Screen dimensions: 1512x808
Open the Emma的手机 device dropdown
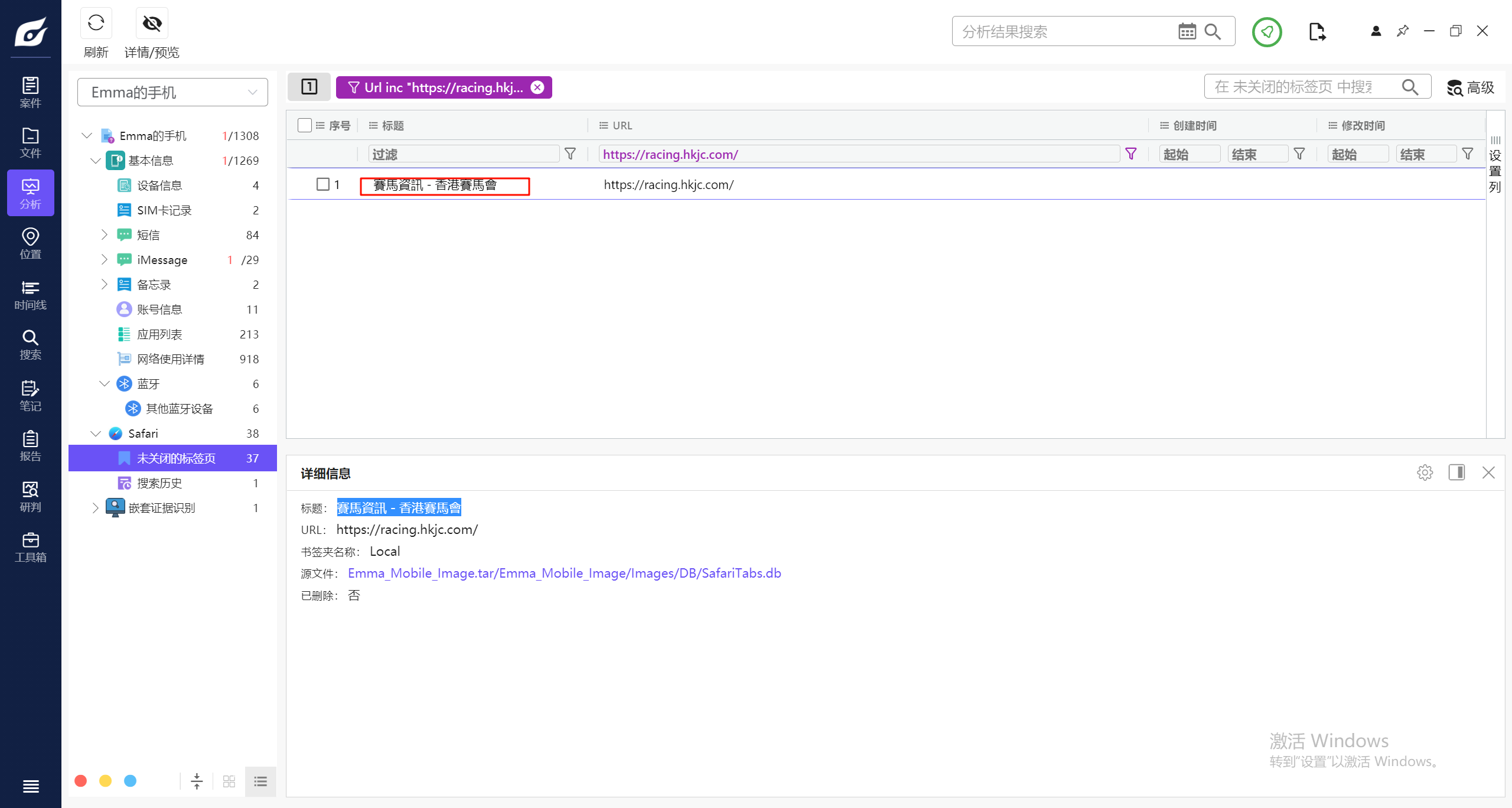pyautogui.click(x=172, y=92)
